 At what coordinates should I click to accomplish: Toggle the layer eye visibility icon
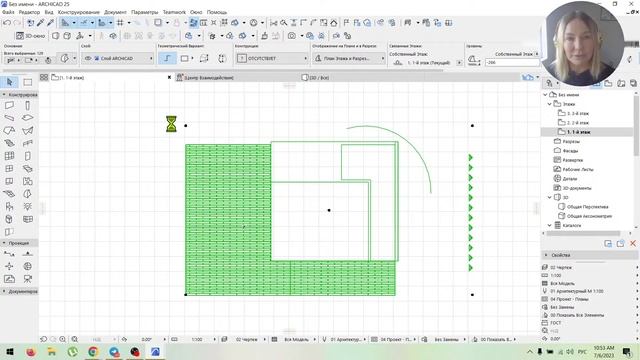pos(88,58)
